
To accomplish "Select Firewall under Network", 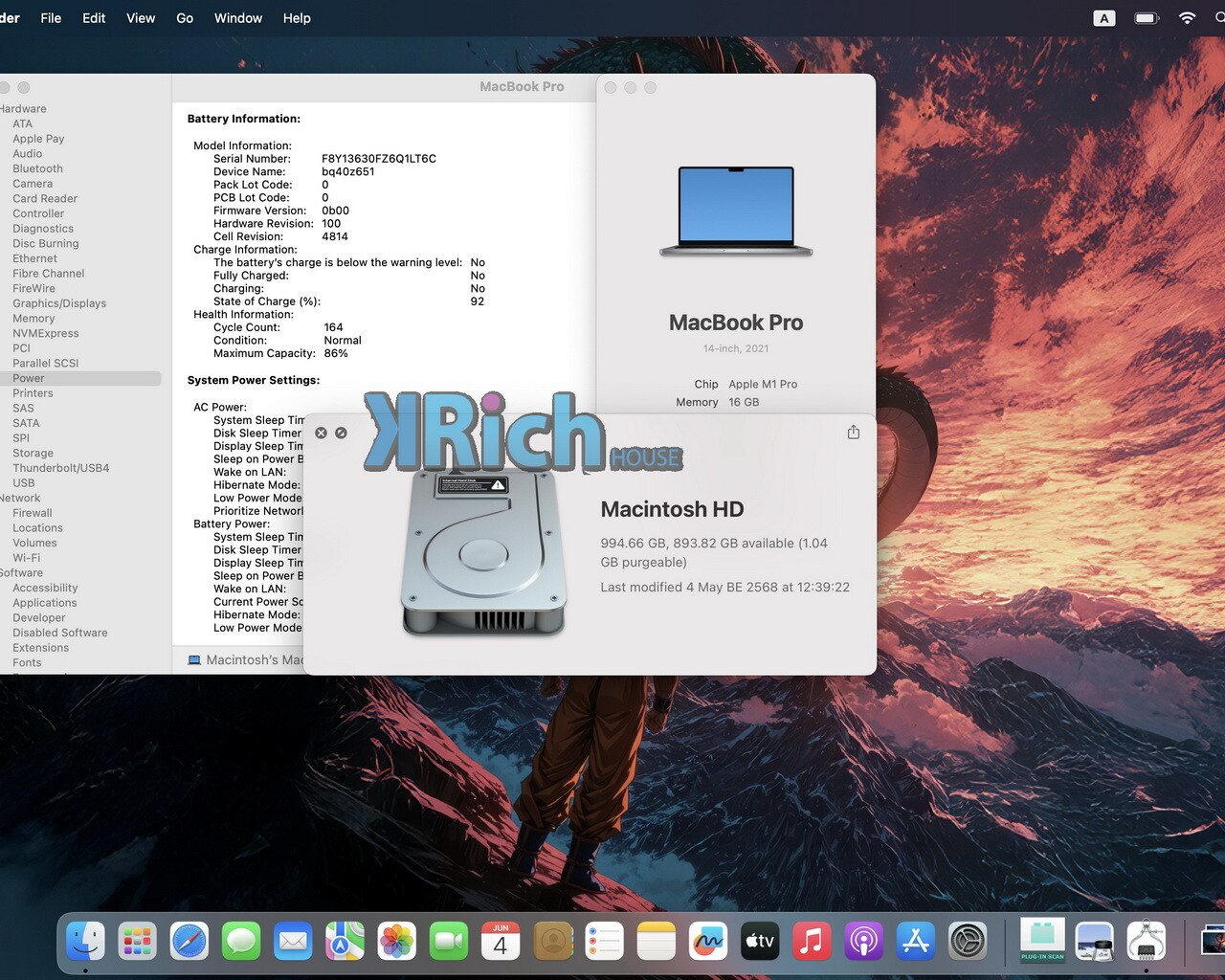I will [33, 512].
